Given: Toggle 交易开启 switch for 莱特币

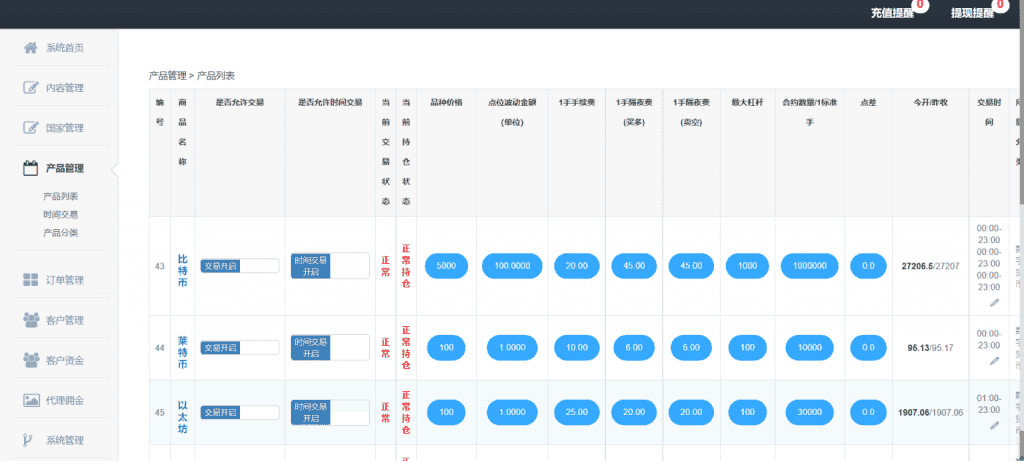Looking at the screenshot, I should pos(240,348).
